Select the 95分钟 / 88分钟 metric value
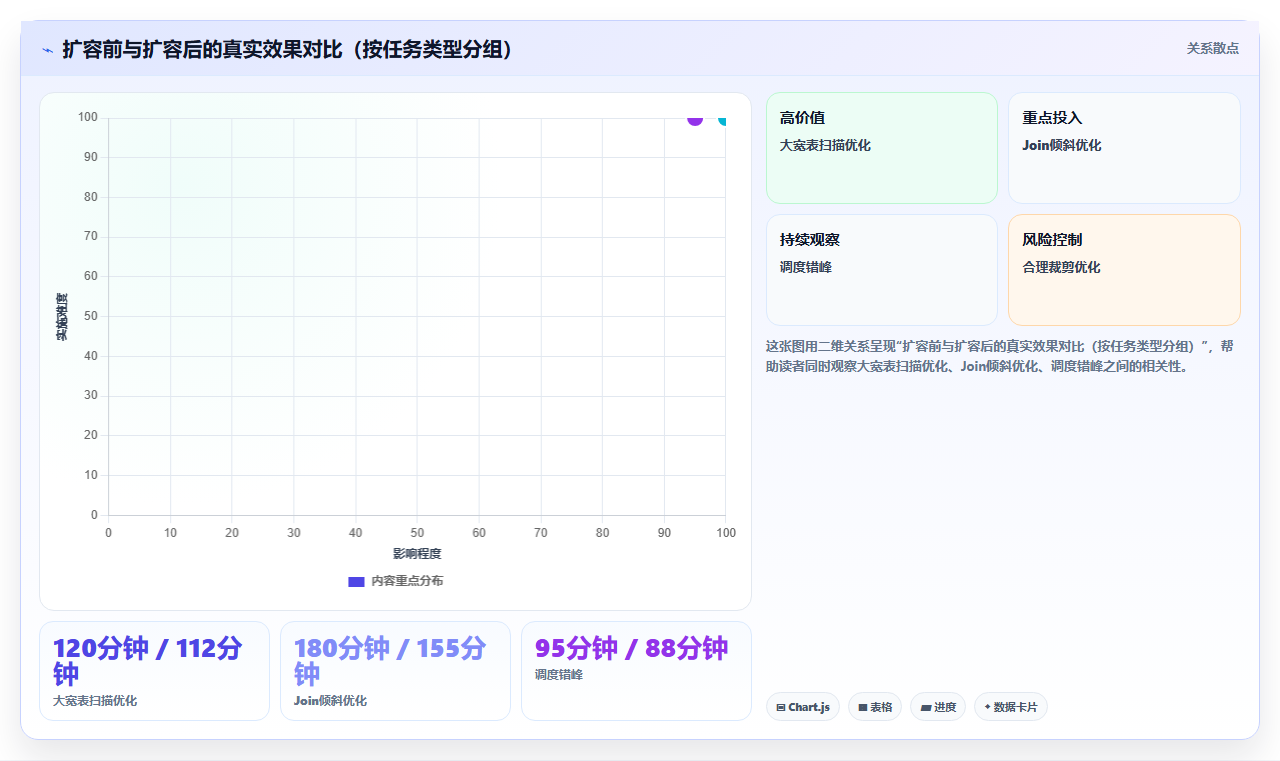1280x761 pixels. 631,648
